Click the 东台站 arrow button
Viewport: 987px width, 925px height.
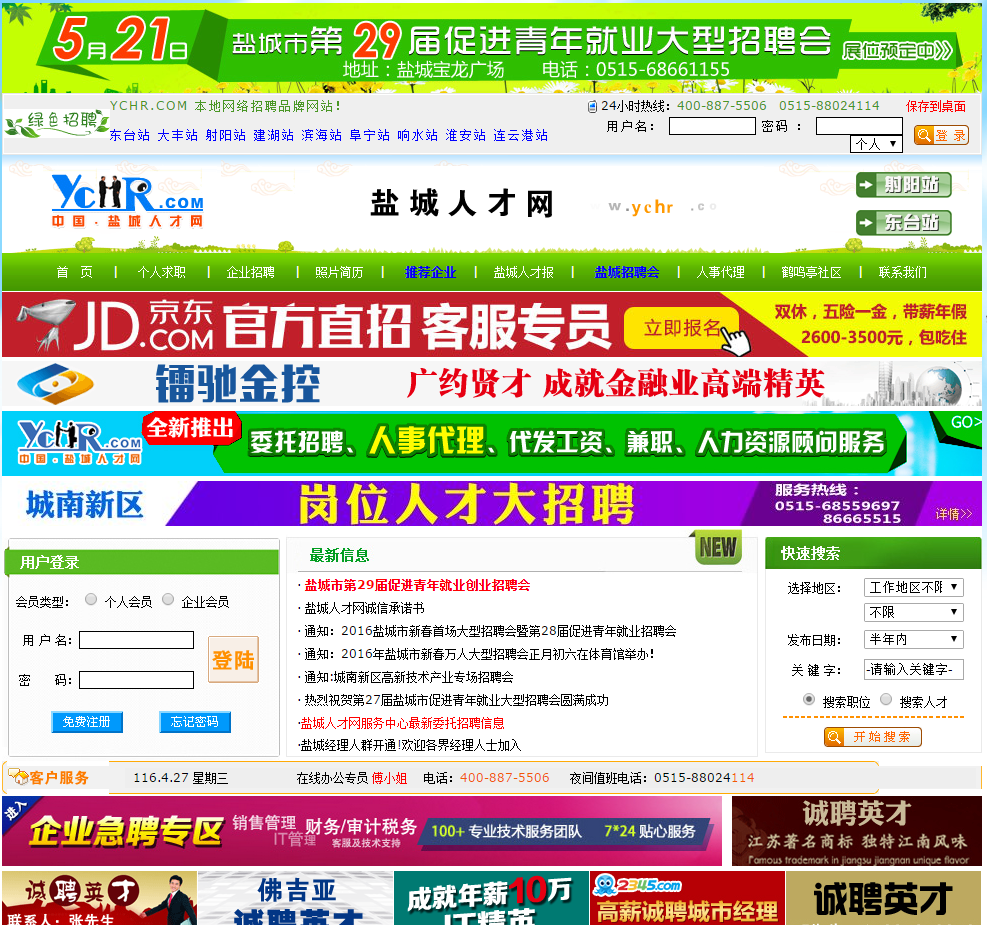pos(903,223)
